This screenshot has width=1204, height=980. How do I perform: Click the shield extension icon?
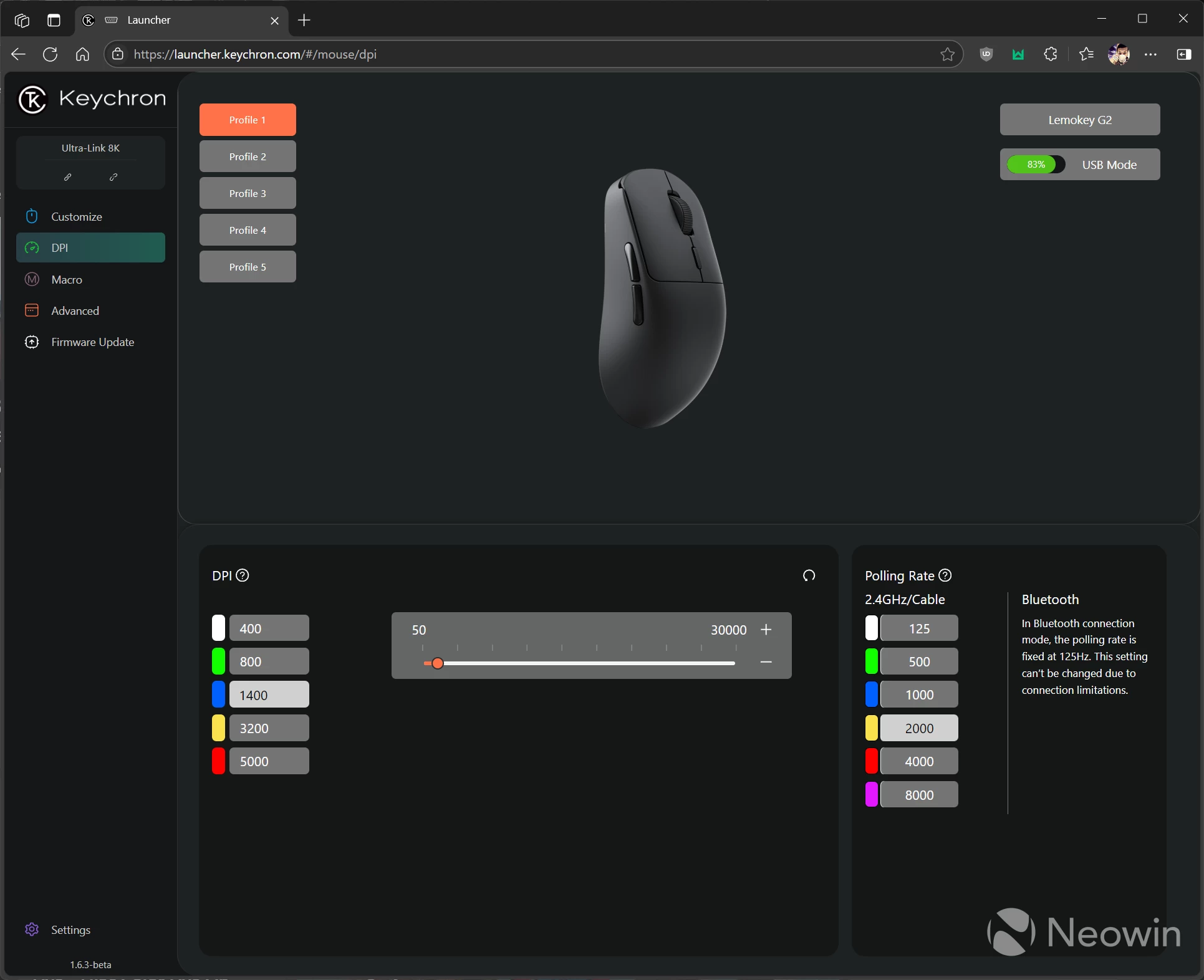(x=986, y=54)
